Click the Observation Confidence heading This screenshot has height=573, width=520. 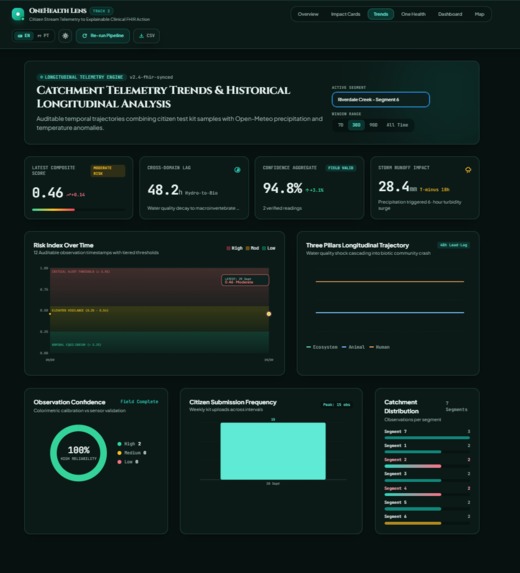69,402
